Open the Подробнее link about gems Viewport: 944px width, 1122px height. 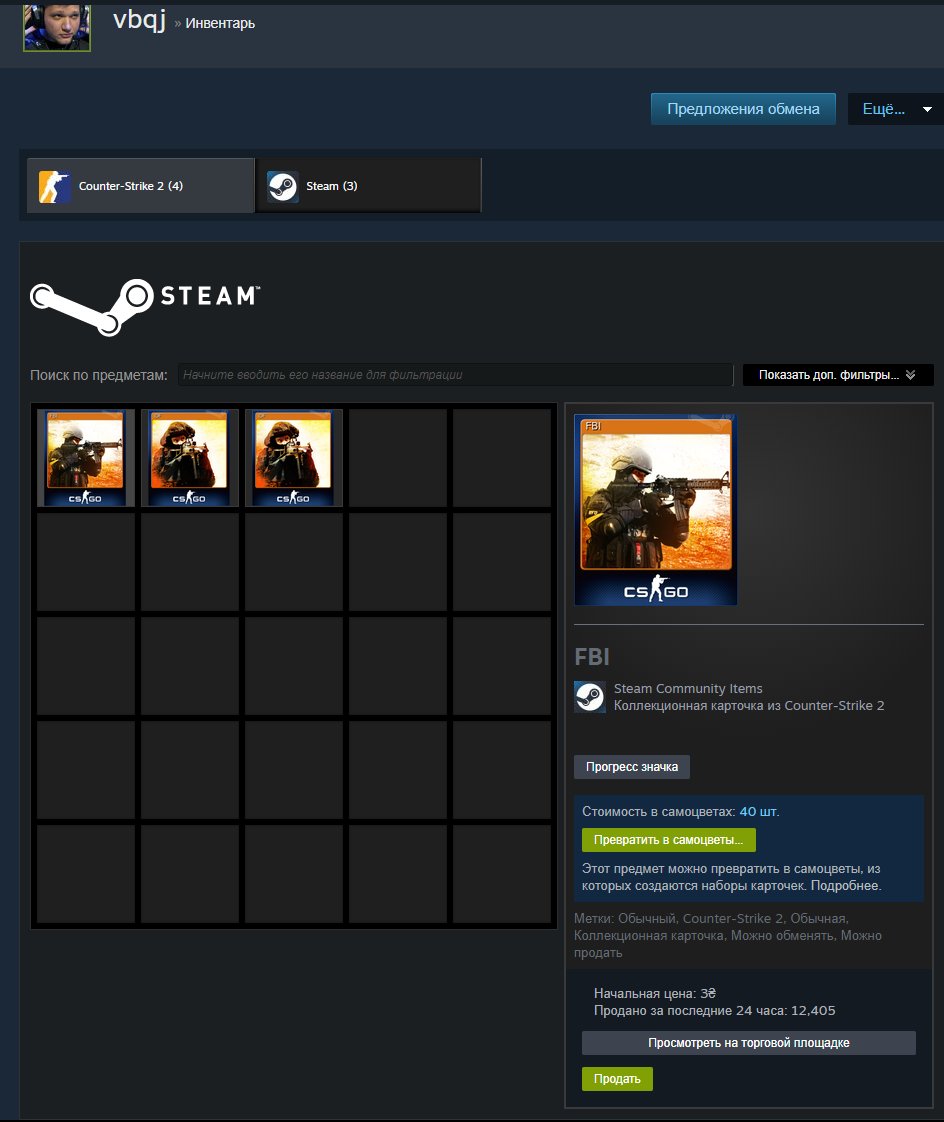click(846, 886)
